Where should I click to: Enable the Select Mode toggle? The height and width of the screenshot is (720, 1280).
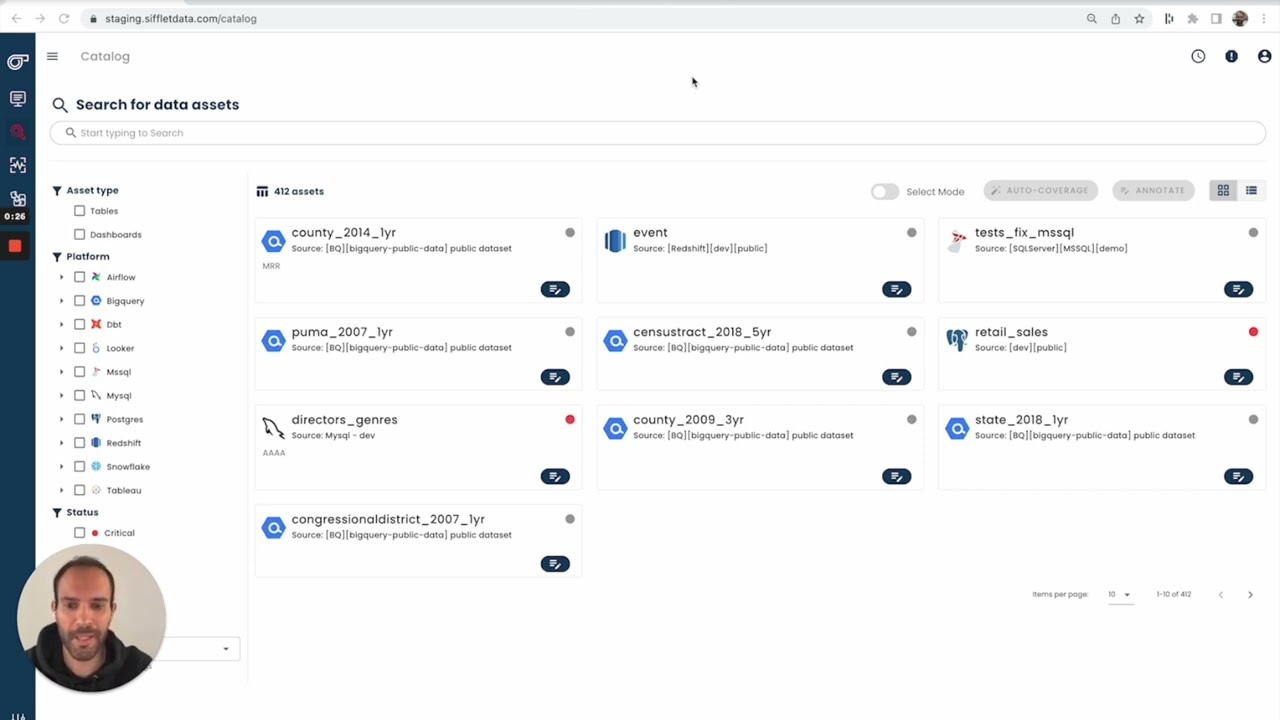[884, 192]
